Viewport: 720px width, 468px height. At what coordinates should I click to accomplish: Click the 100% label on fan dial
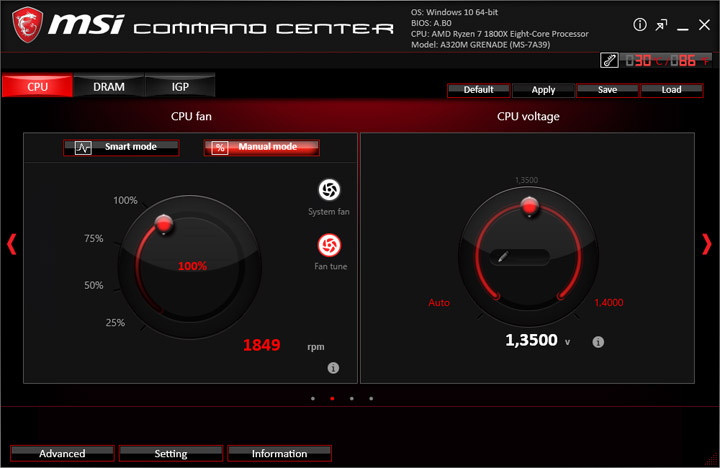pos(125,200)
